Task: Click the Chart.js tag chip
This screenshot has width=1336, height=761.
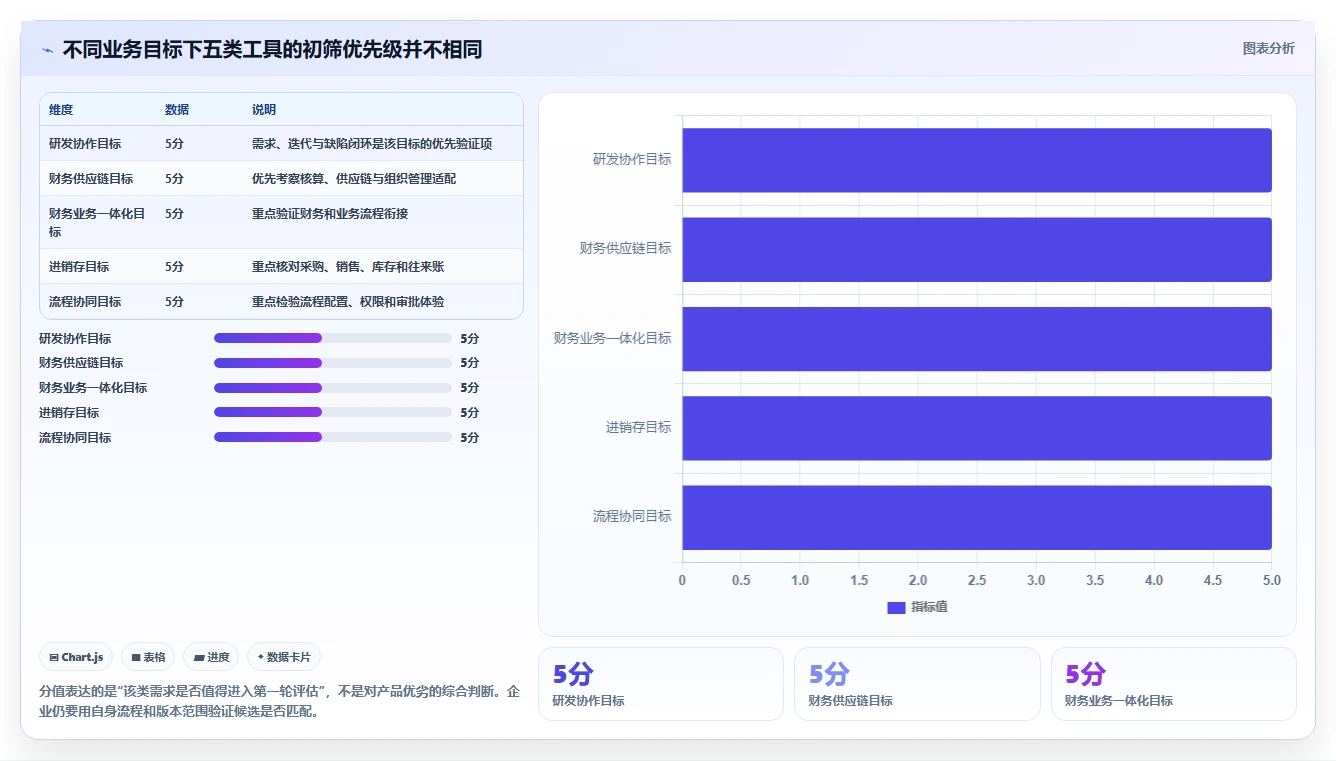Action: click(x=76, y=657)
